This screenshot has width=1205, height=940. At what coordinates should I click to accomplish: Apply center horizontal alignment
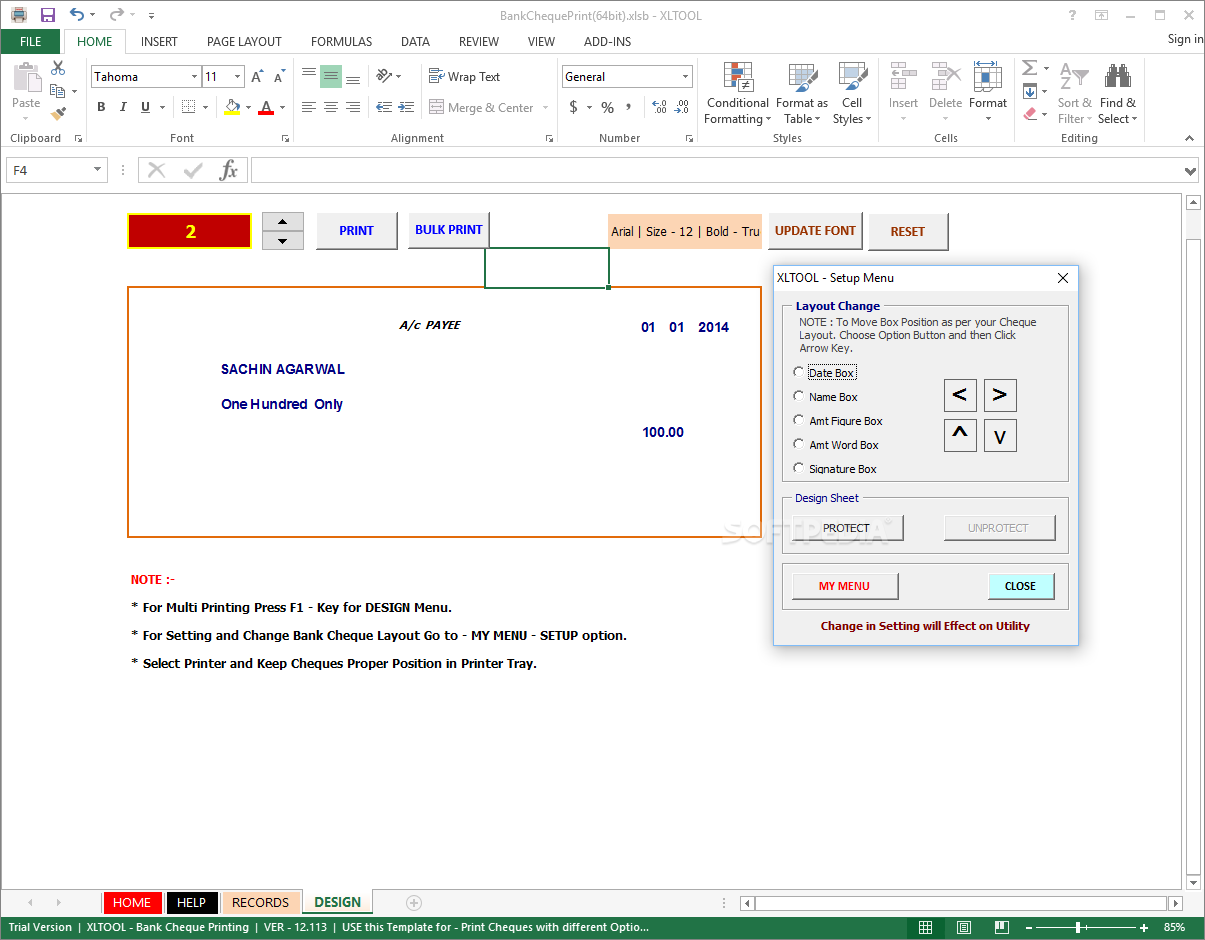point(330,107)
